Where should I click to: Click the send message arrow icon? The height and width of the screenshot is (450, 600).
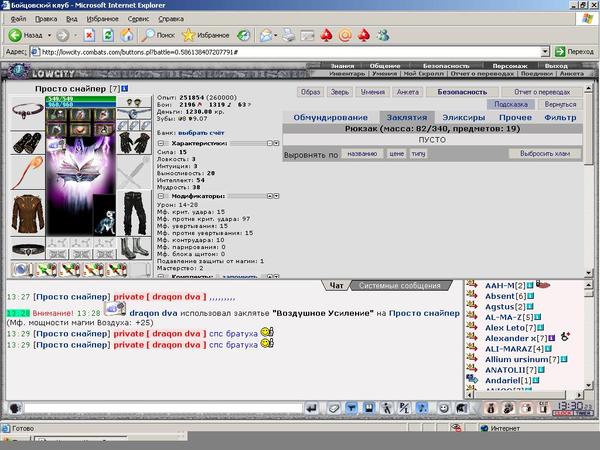tap(311, 408)
